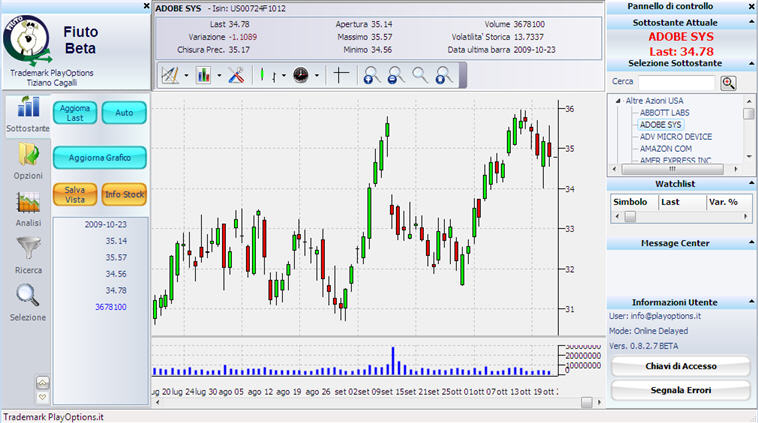The image size is (758, 423).
Task: Open the indicators bar-chart icon
Action: click(204, 75)
